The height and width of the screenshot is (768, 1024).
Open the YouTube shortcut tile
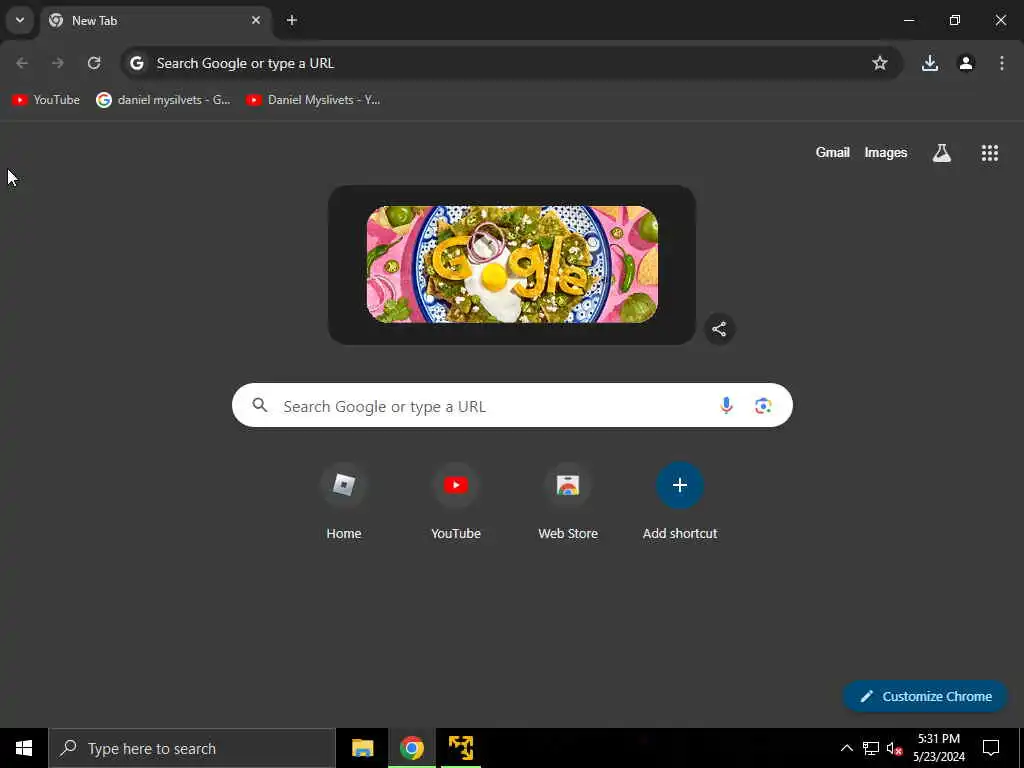456,502
